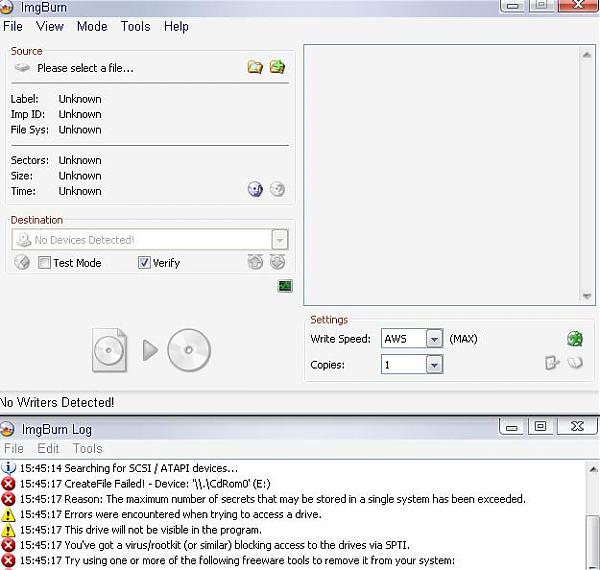
Task: Click the disc icon left of Test Mode
Action: [x=22, y=262]
